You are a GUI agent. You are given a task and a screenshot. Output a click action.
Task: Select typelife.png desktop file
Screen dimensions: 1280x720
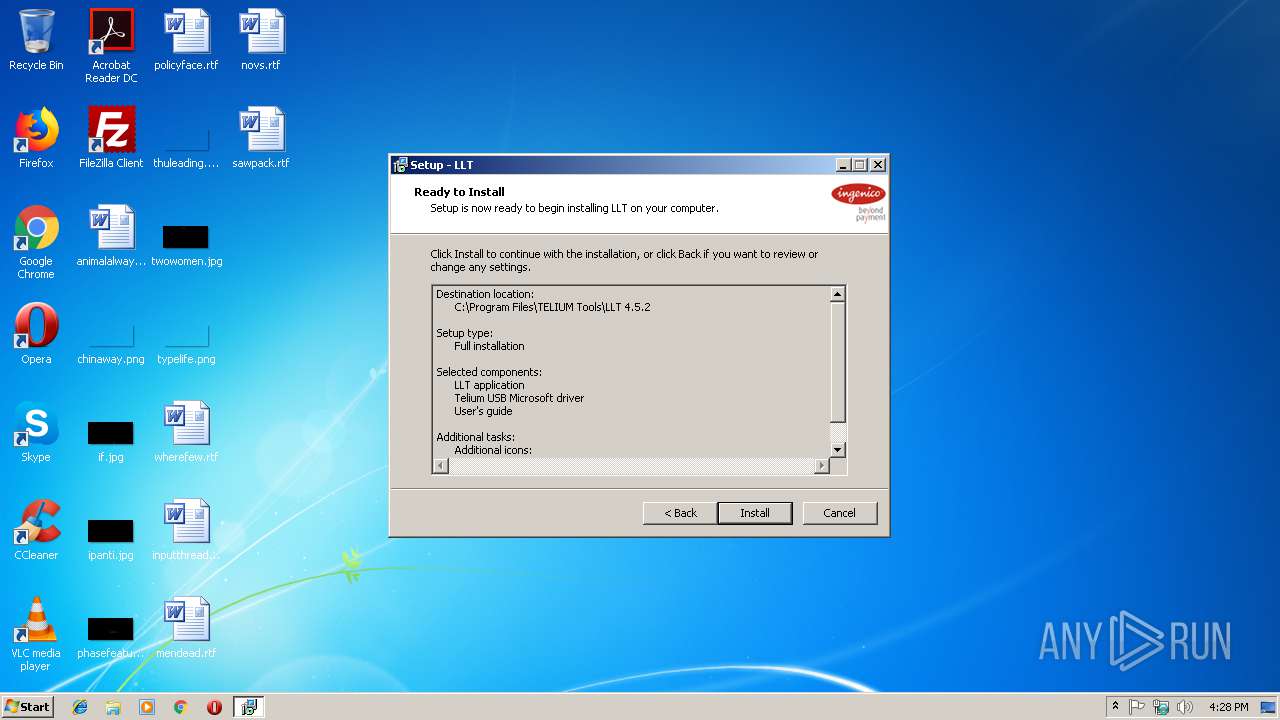point(186,343)
